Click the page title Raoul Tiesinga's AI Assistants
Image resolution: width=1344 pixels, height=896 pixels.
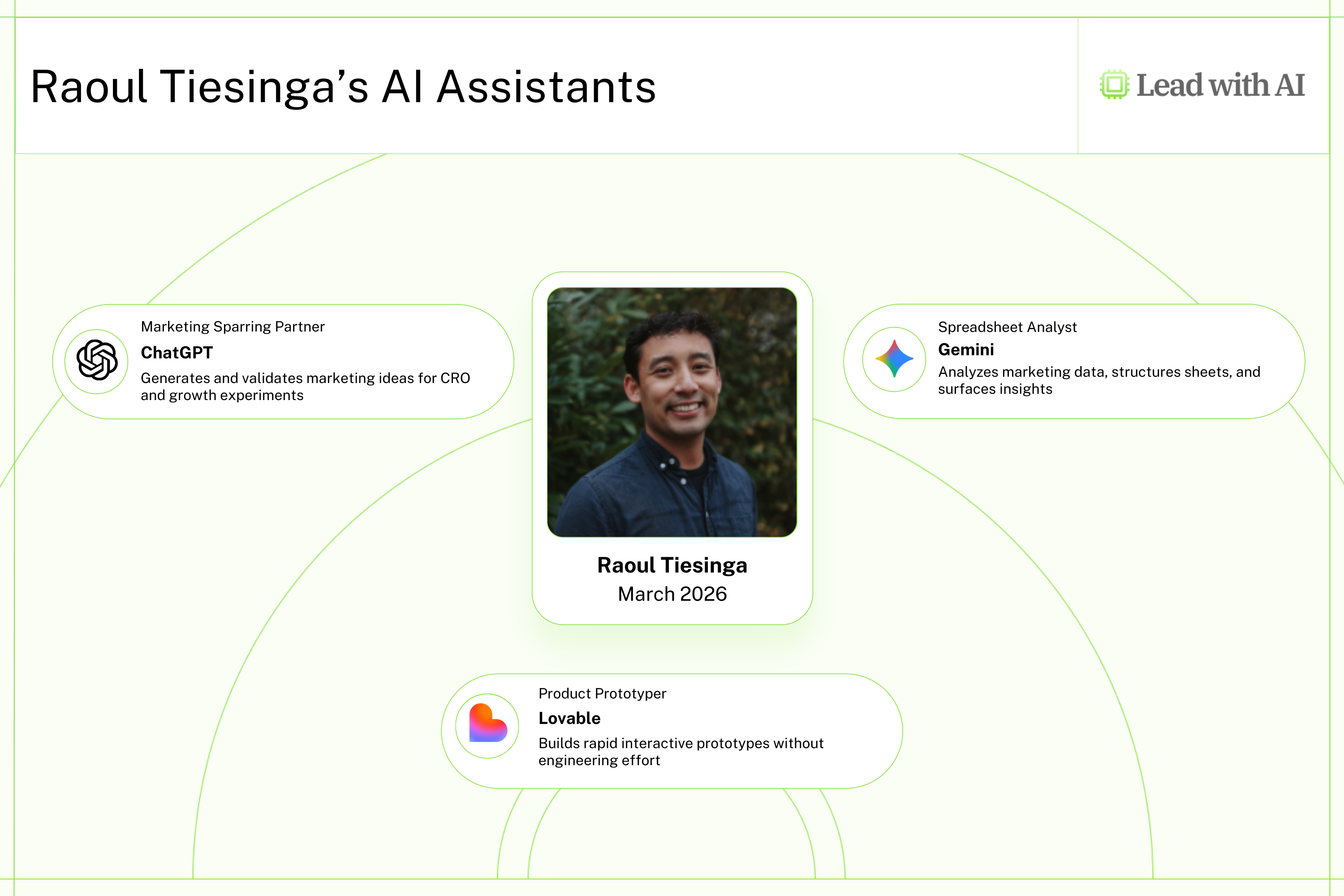343,87
